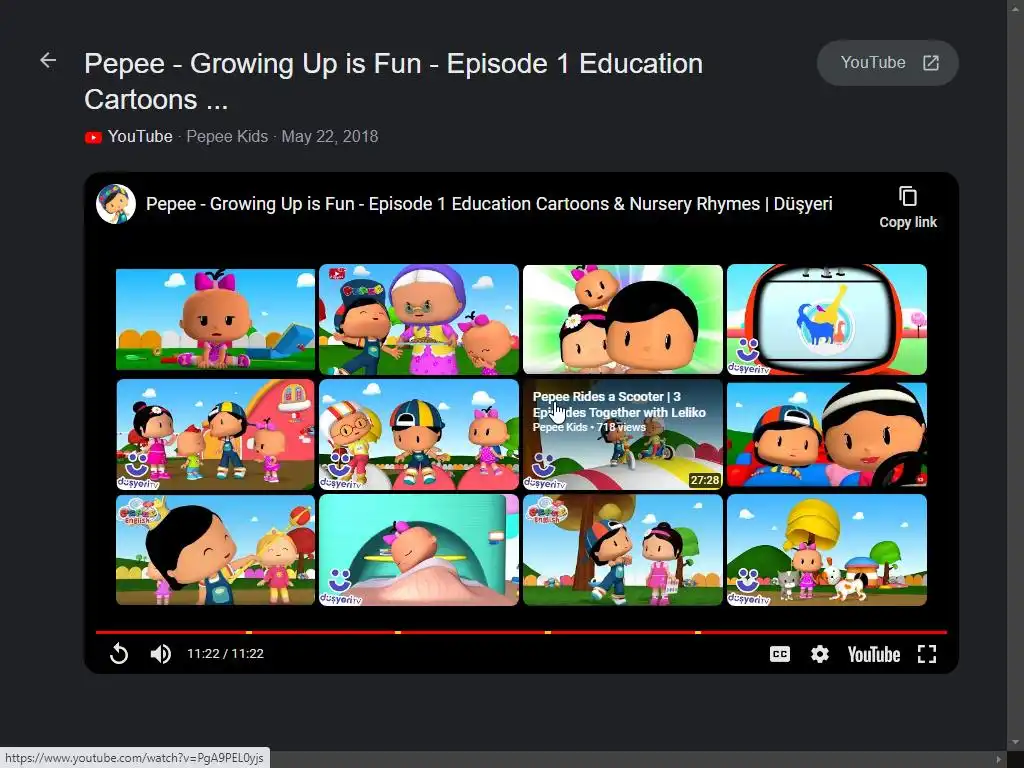
Task: Open the suggested video with three kids sitting on red mounds
Action: pyautogui.click(x=419, y=434)
